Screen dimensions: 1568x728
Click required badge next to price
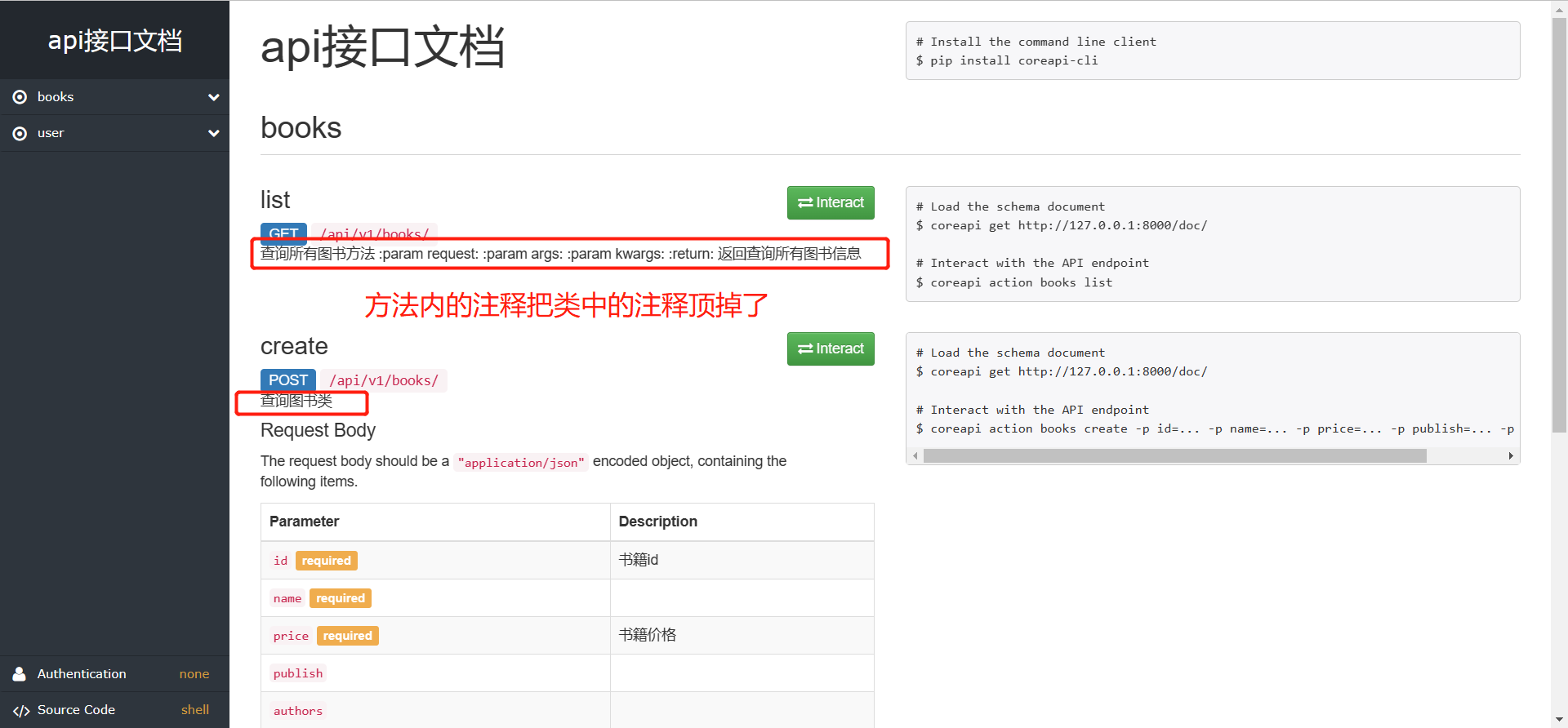coord(348,636)
